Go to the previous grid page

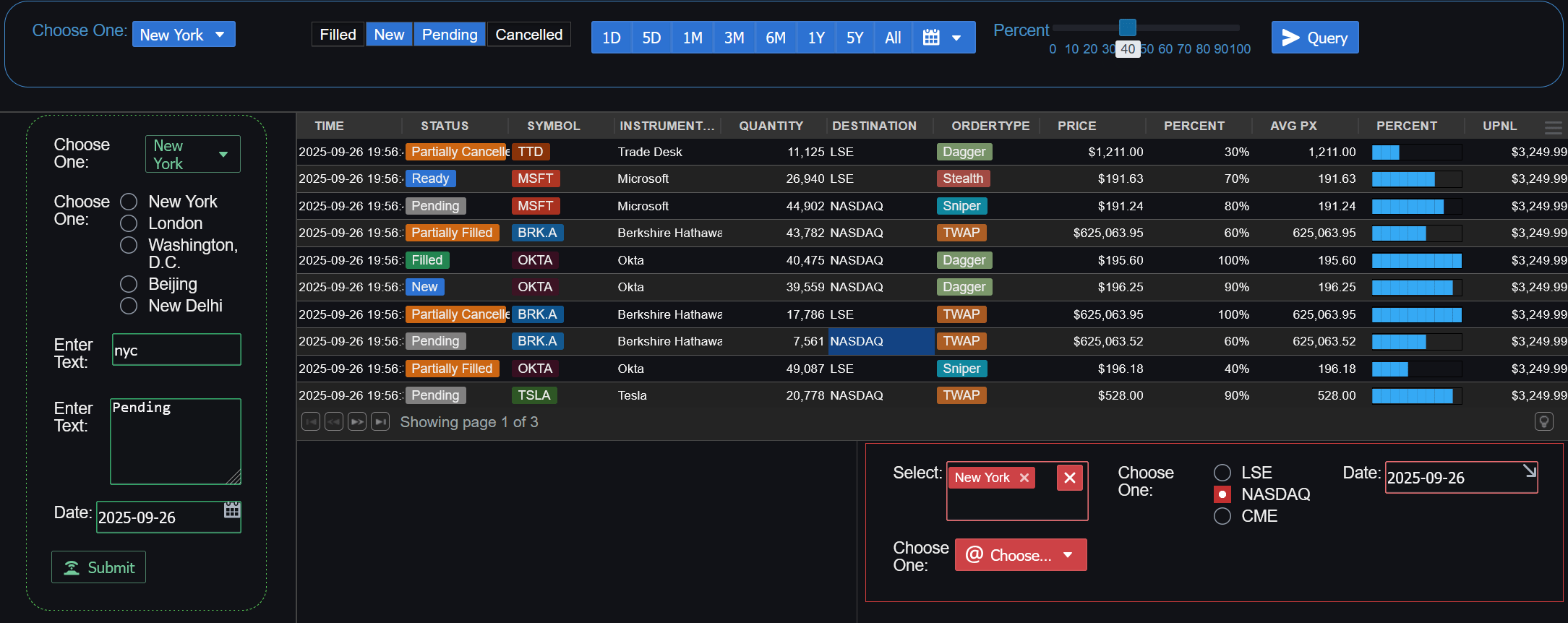click(334, 421)
